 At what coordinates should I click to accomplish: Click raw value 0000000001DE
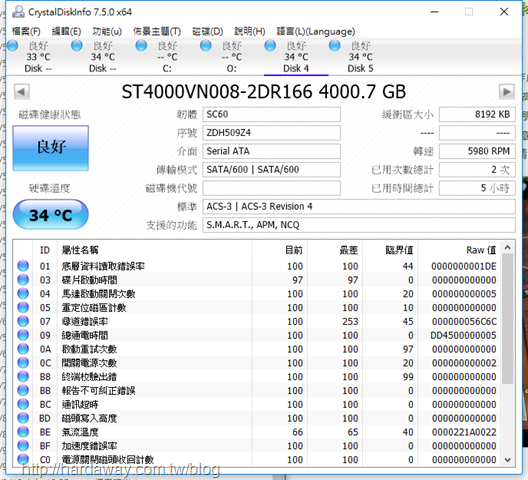click(464, 266)
